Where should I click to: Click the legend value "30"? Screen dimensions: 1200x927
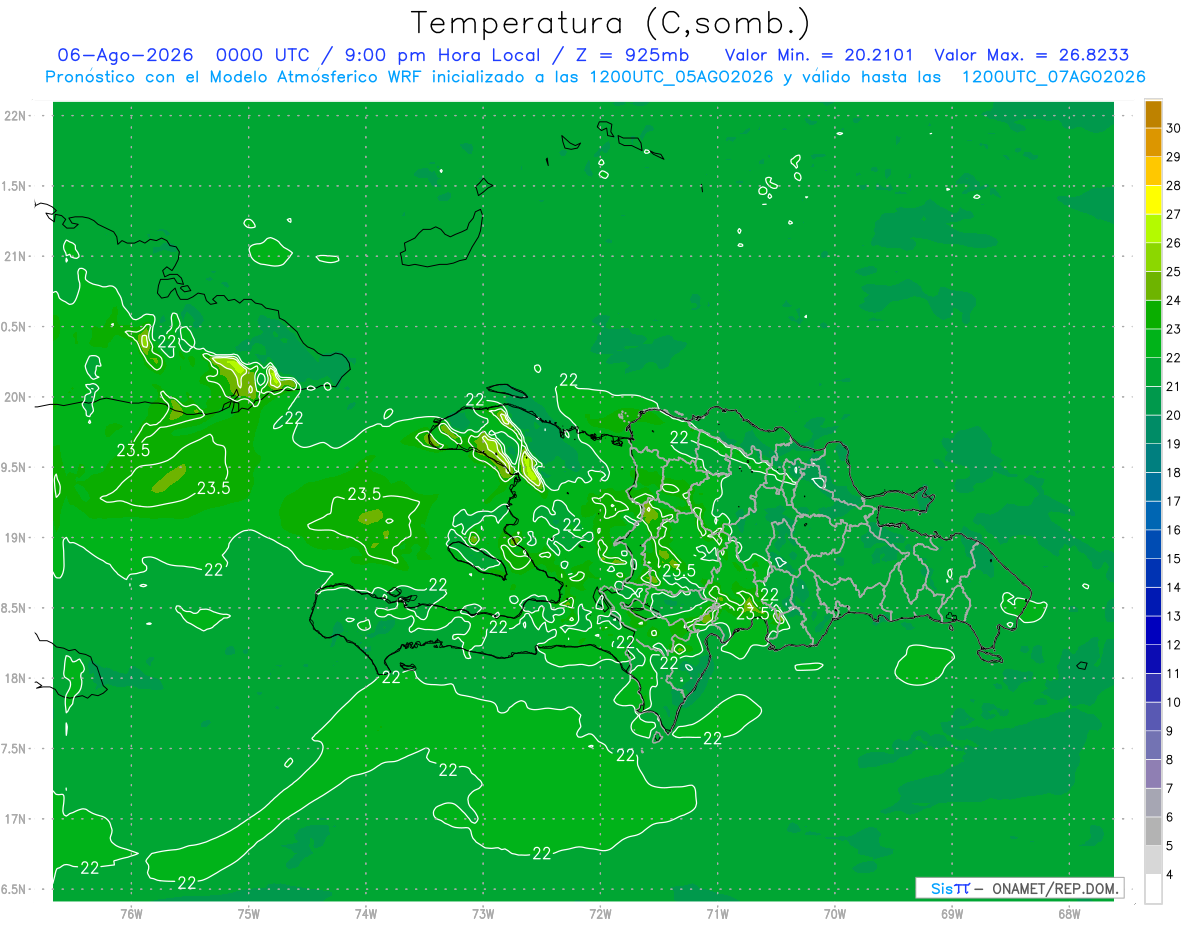pos(1175,128)
